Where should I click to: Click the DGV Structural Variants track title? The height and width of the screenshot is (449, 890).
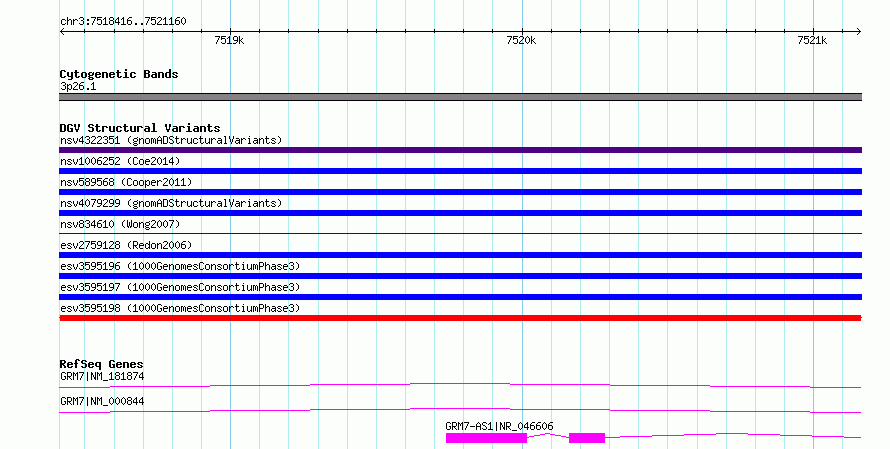click(x=140, y=128)
